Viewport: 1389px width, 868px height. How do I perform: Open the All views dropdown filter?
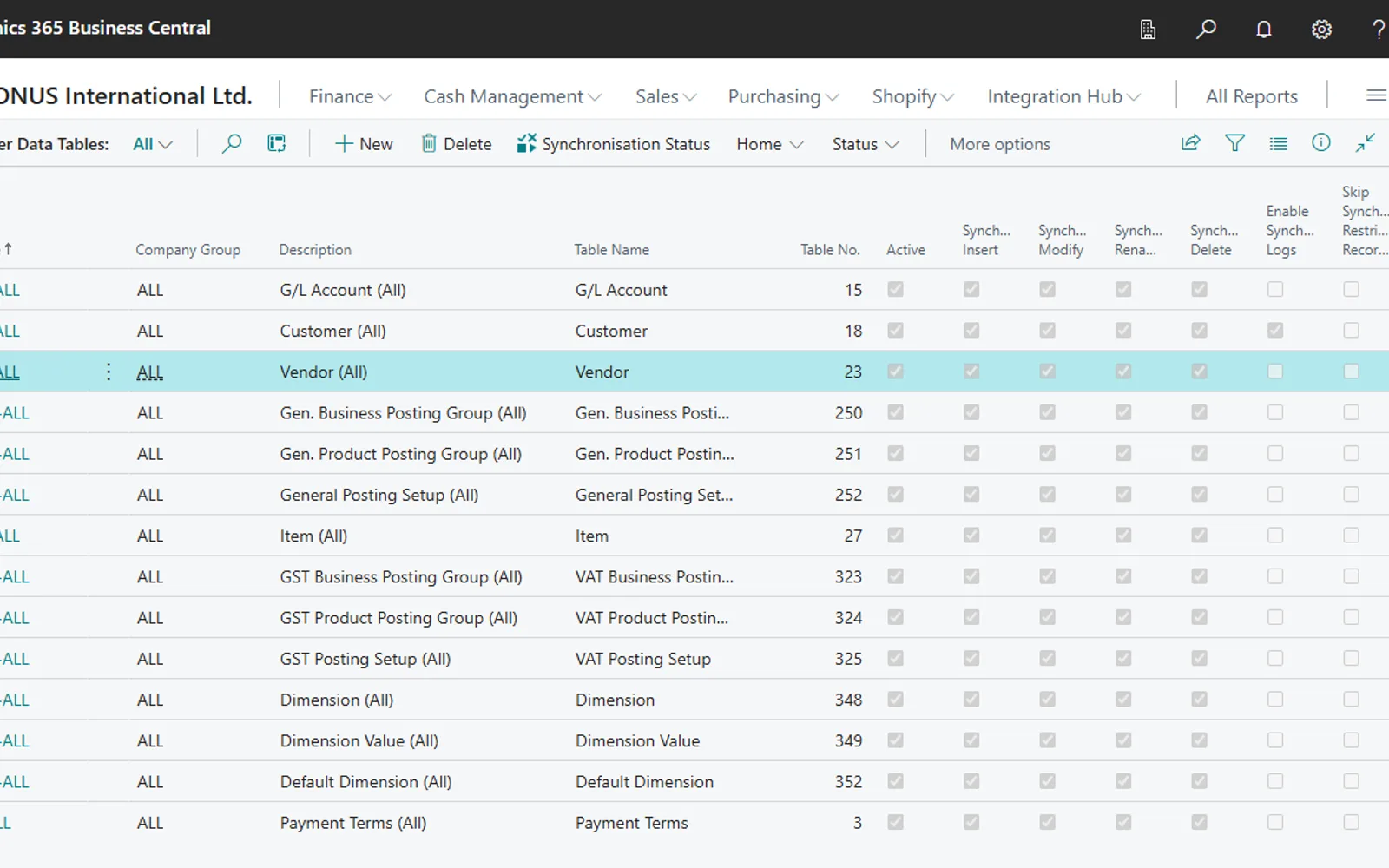tap(153, 144)
